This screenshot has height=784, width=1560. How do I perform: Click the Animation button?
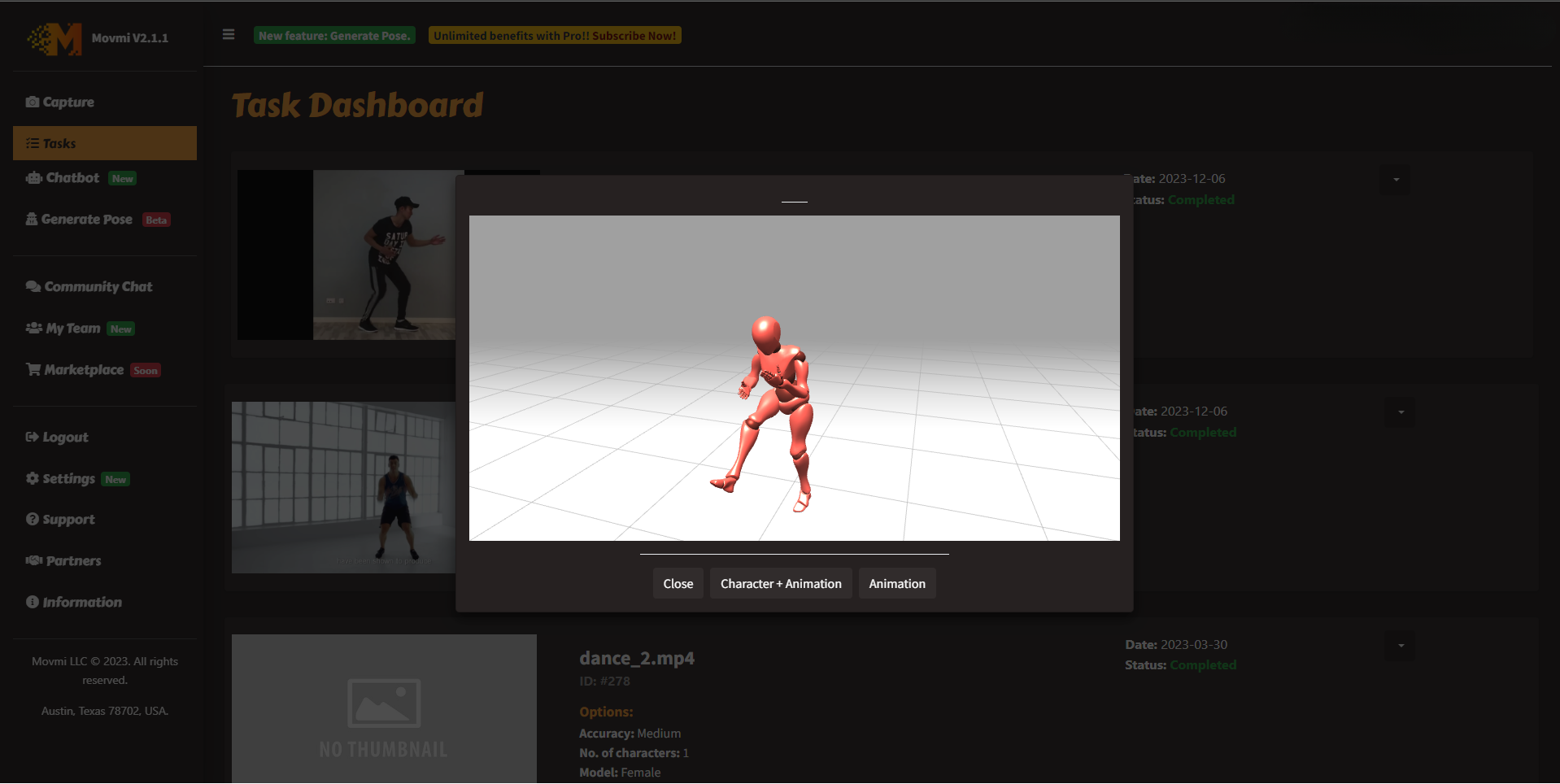(x=896, y=584)
